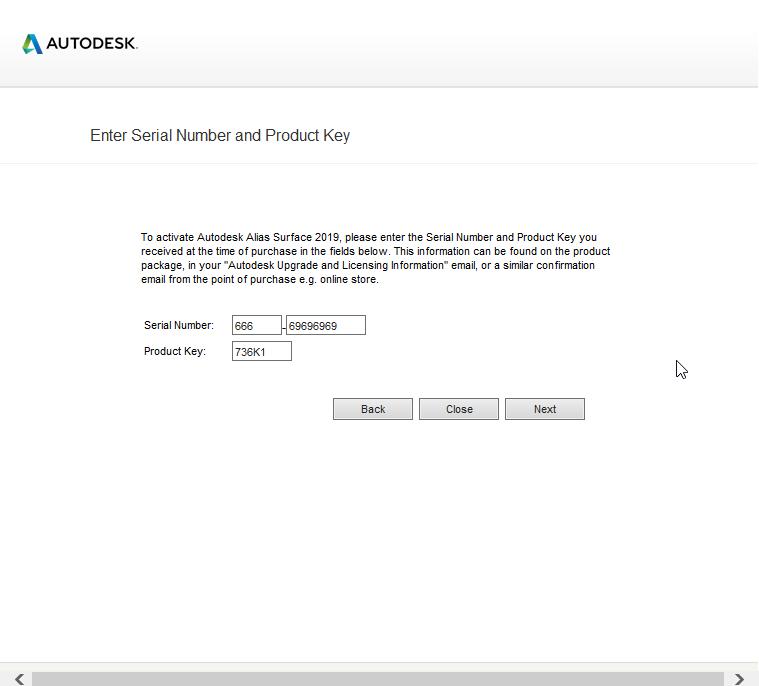Focus the serial number prefix field 666
The image size is (759, 686).
pyautogui.click(x=257, y=325)
